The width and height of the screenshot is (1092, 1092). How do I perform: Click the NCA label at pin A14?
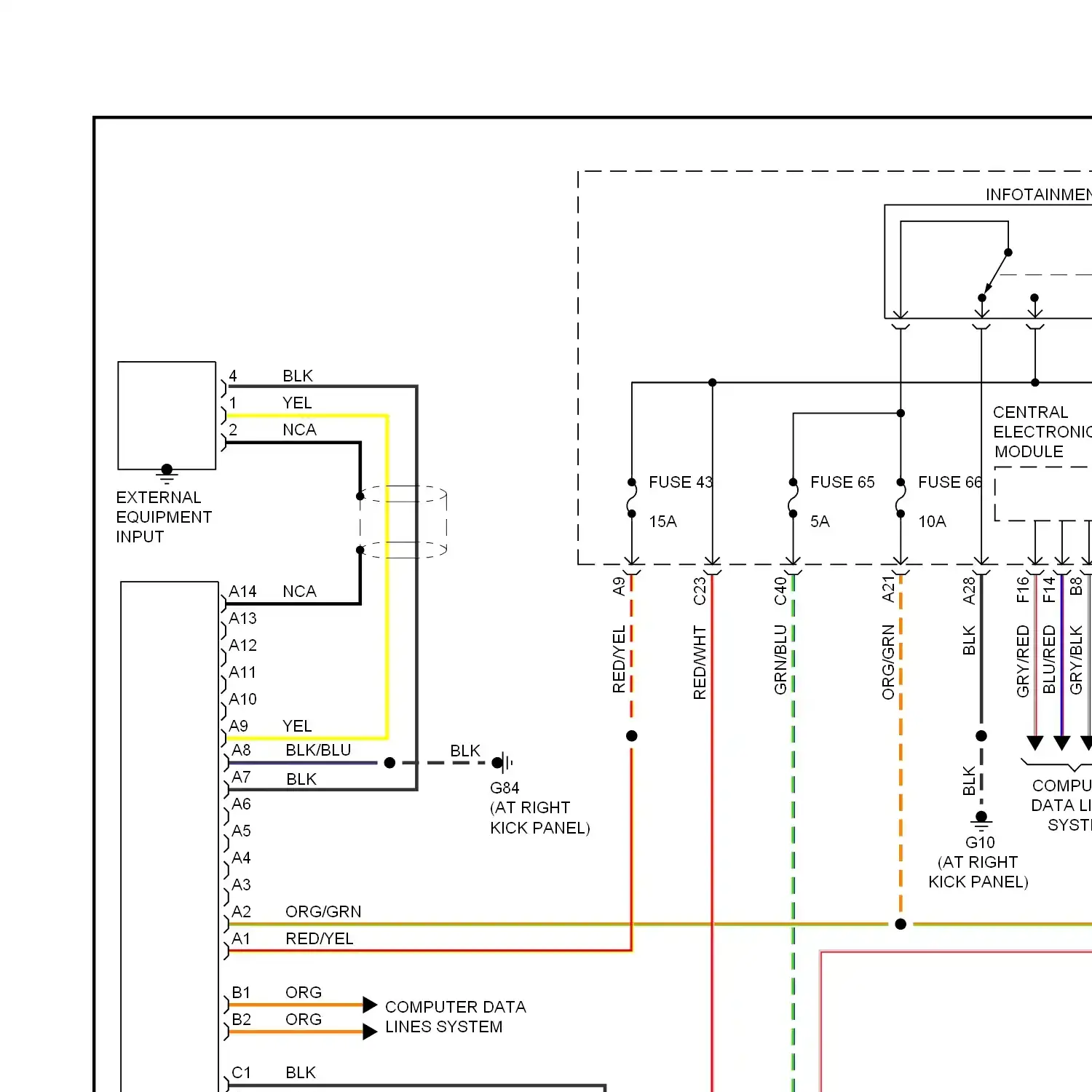pos(299,591)
